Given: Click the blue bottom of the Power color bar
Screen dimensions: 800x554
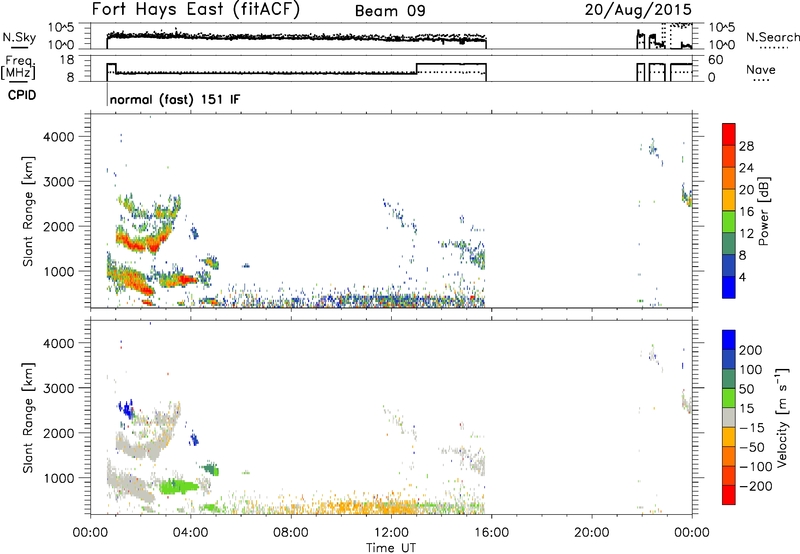Looking at the screenshot, I should point(729,287).
